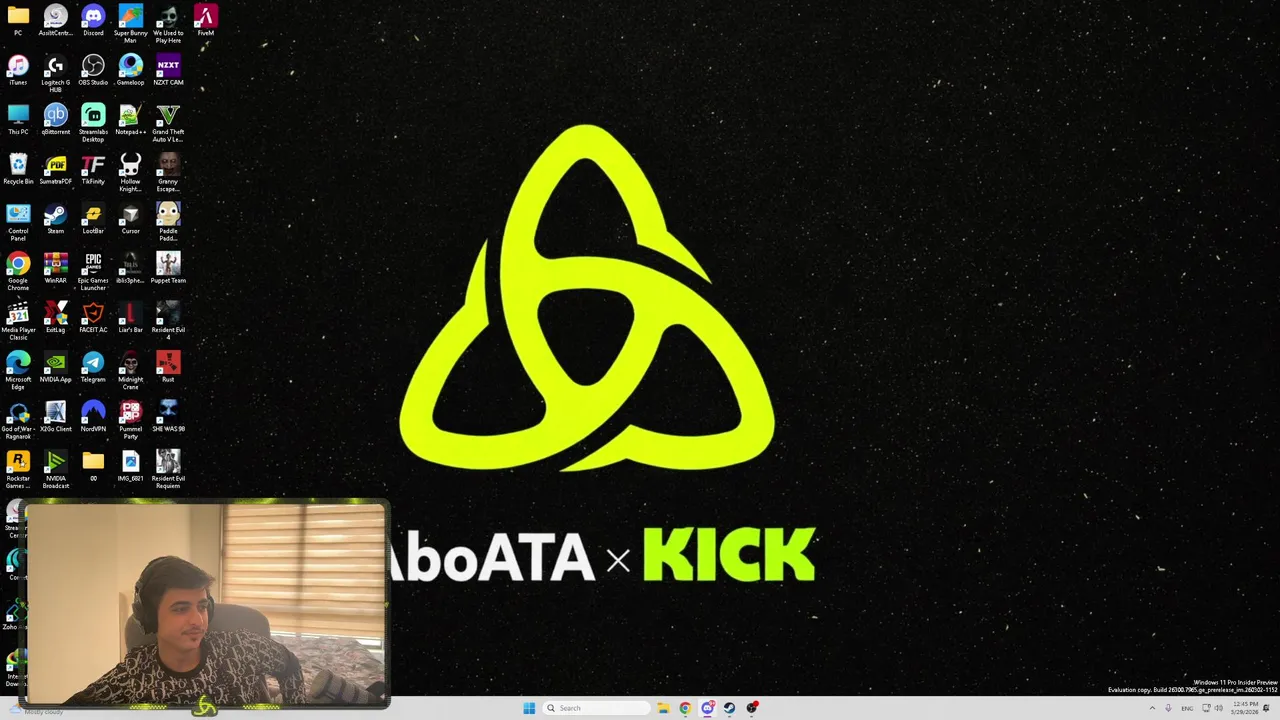
Task: Open NVIDIA App shortcut
Action: point(56,367)
